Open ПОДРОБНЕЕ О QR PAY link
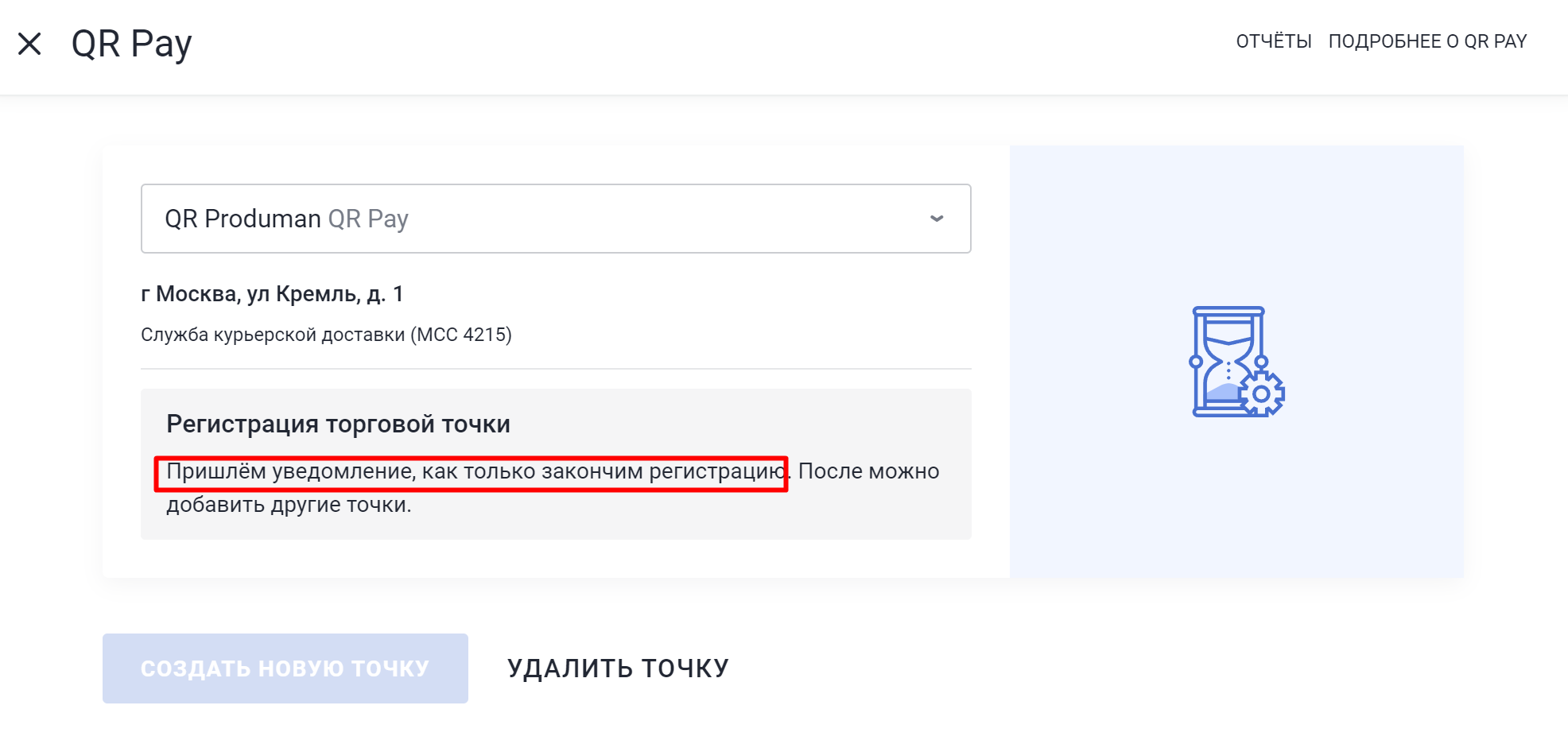This screenshot has height=744, width=1568. 1427,41
